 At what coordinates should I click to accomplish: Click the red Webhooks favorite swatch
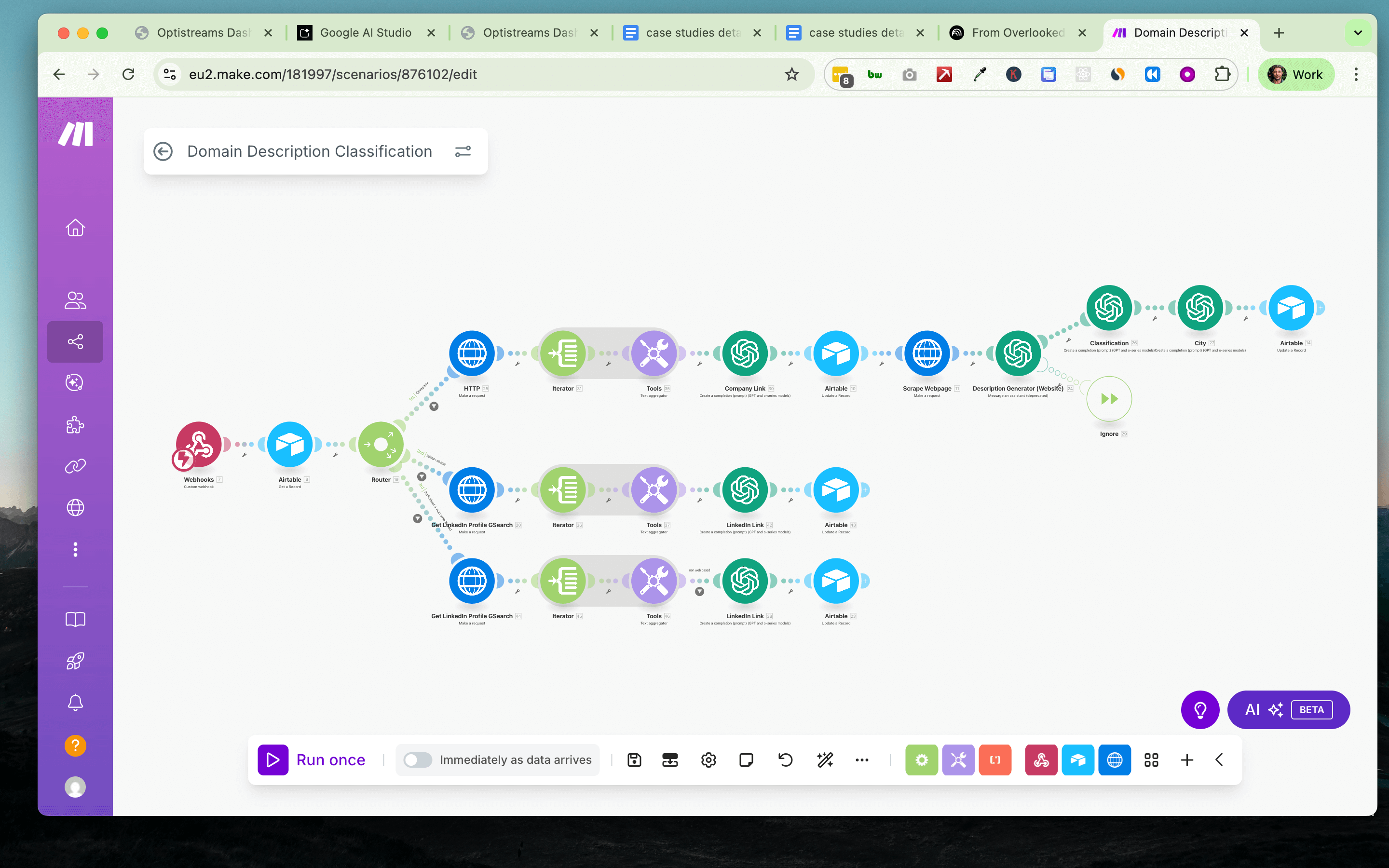click(x=1041, y=759)
